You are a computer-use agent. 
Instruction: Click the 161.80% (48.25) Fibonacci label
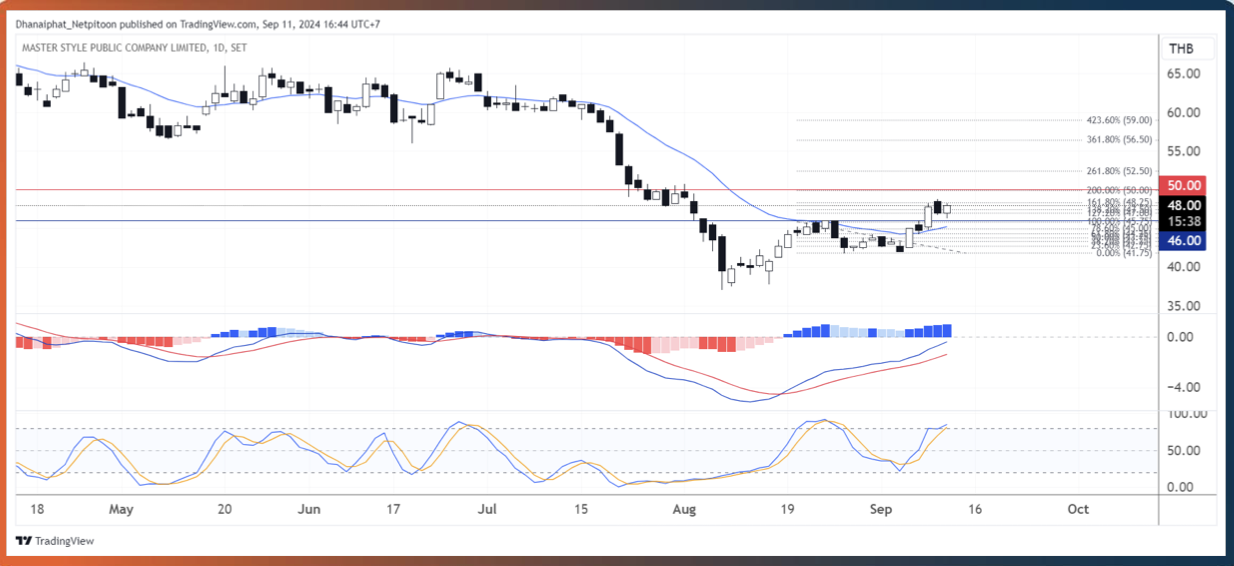coord(1119,203)
